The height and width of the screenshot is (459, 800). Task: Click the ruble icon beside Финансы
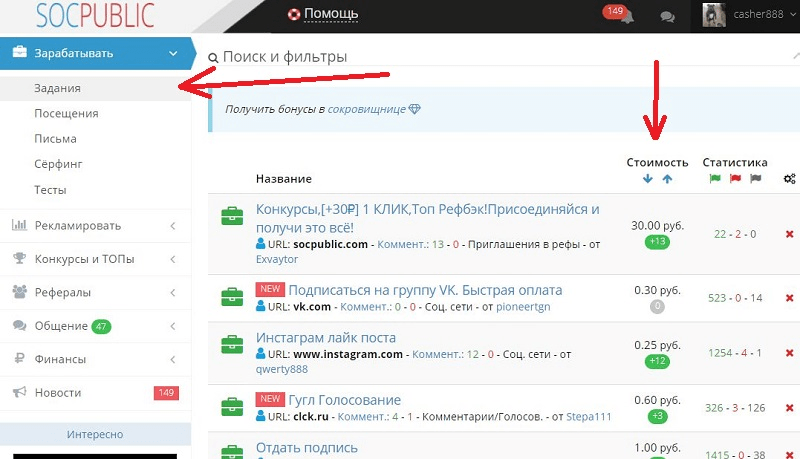pyautogui.click(x=19, y=359)
